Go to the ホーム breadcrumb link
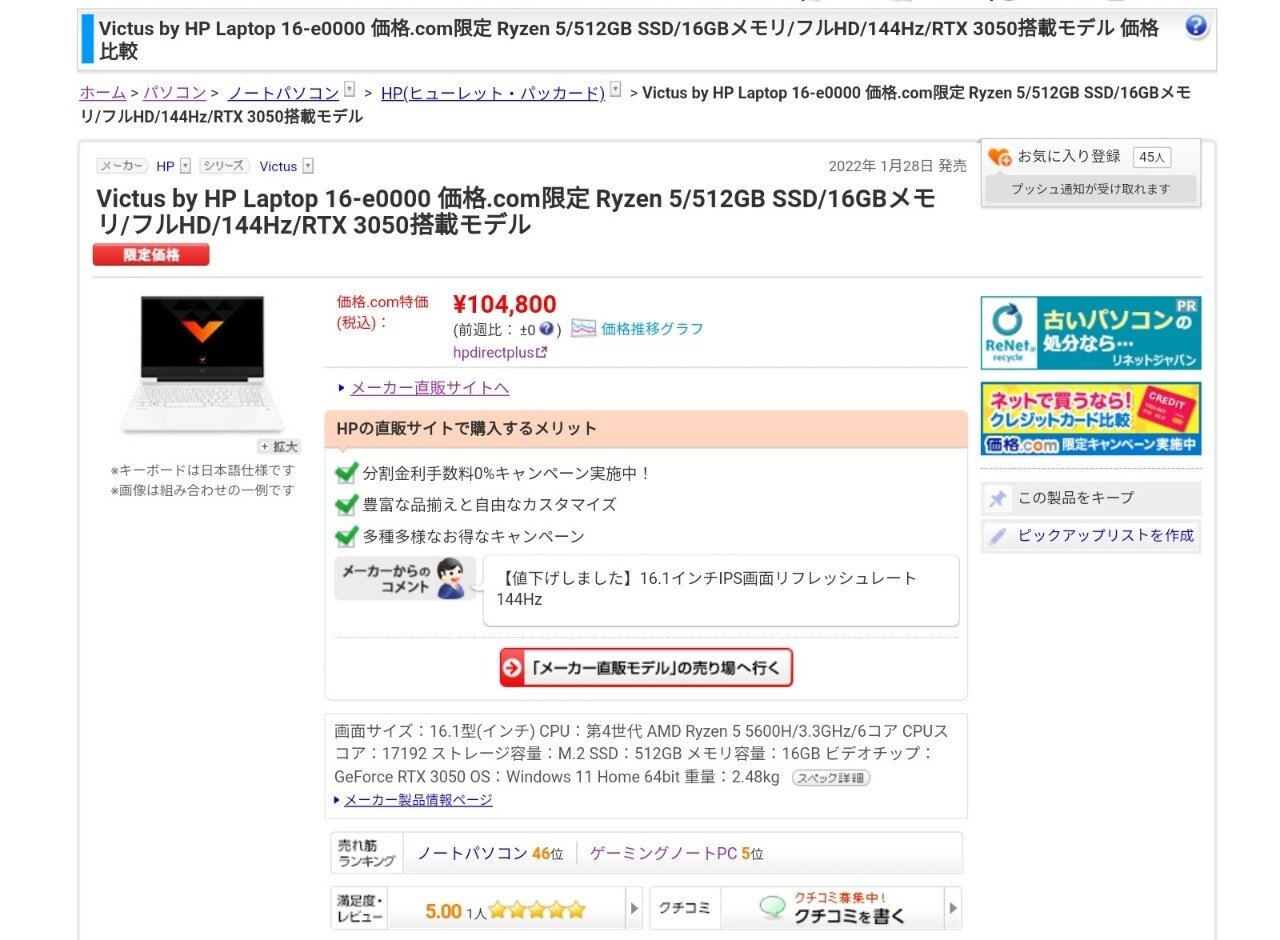The width and height of the screenshot is (1280, 940). click(103, 93)
